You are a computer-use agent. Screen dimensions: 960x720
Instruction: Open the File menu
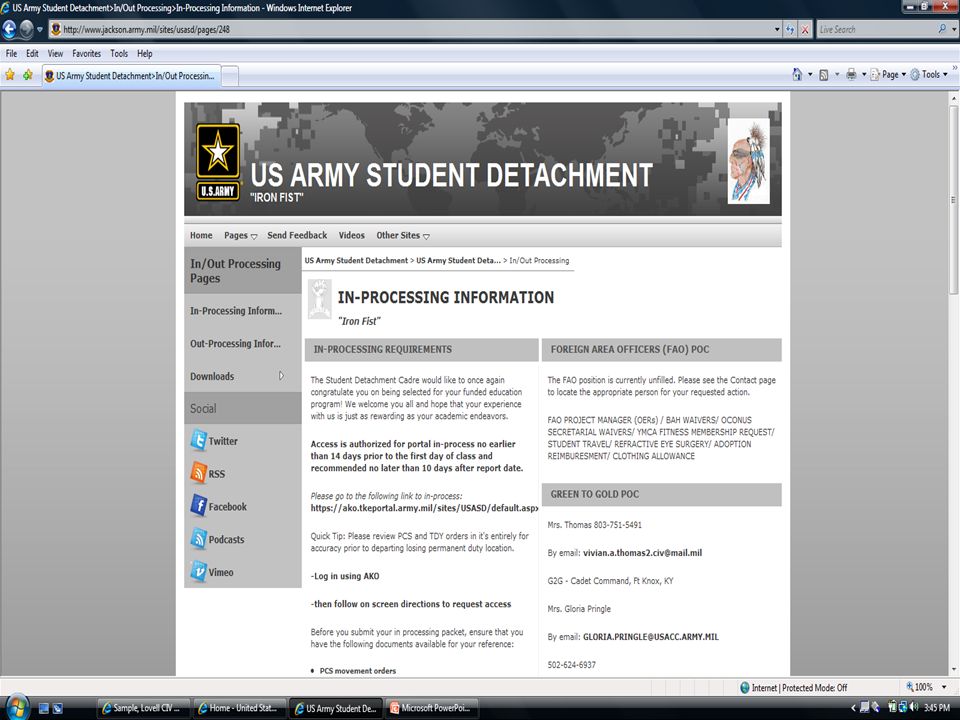[x=11, y=53]
